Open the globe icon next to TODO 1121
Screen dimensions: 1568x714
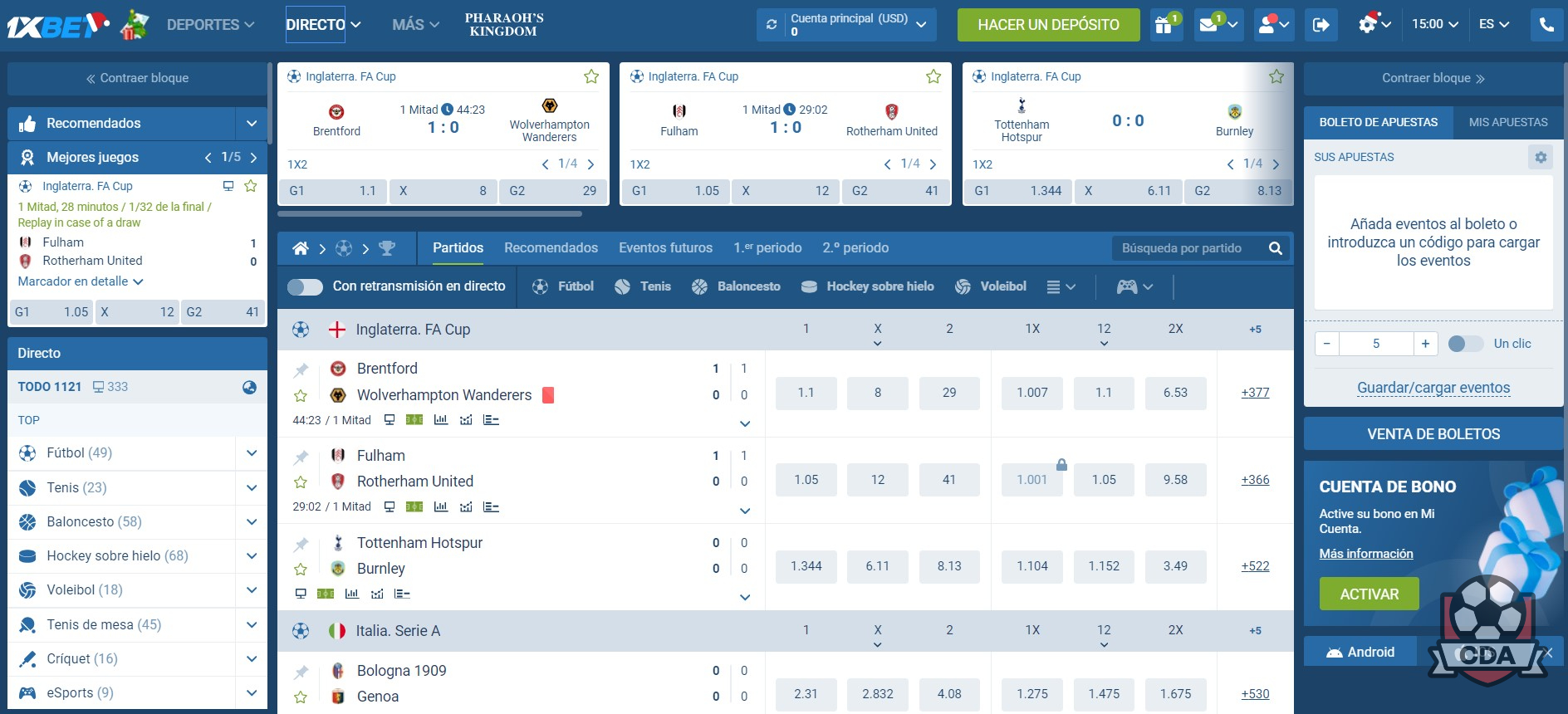[249, 388]
